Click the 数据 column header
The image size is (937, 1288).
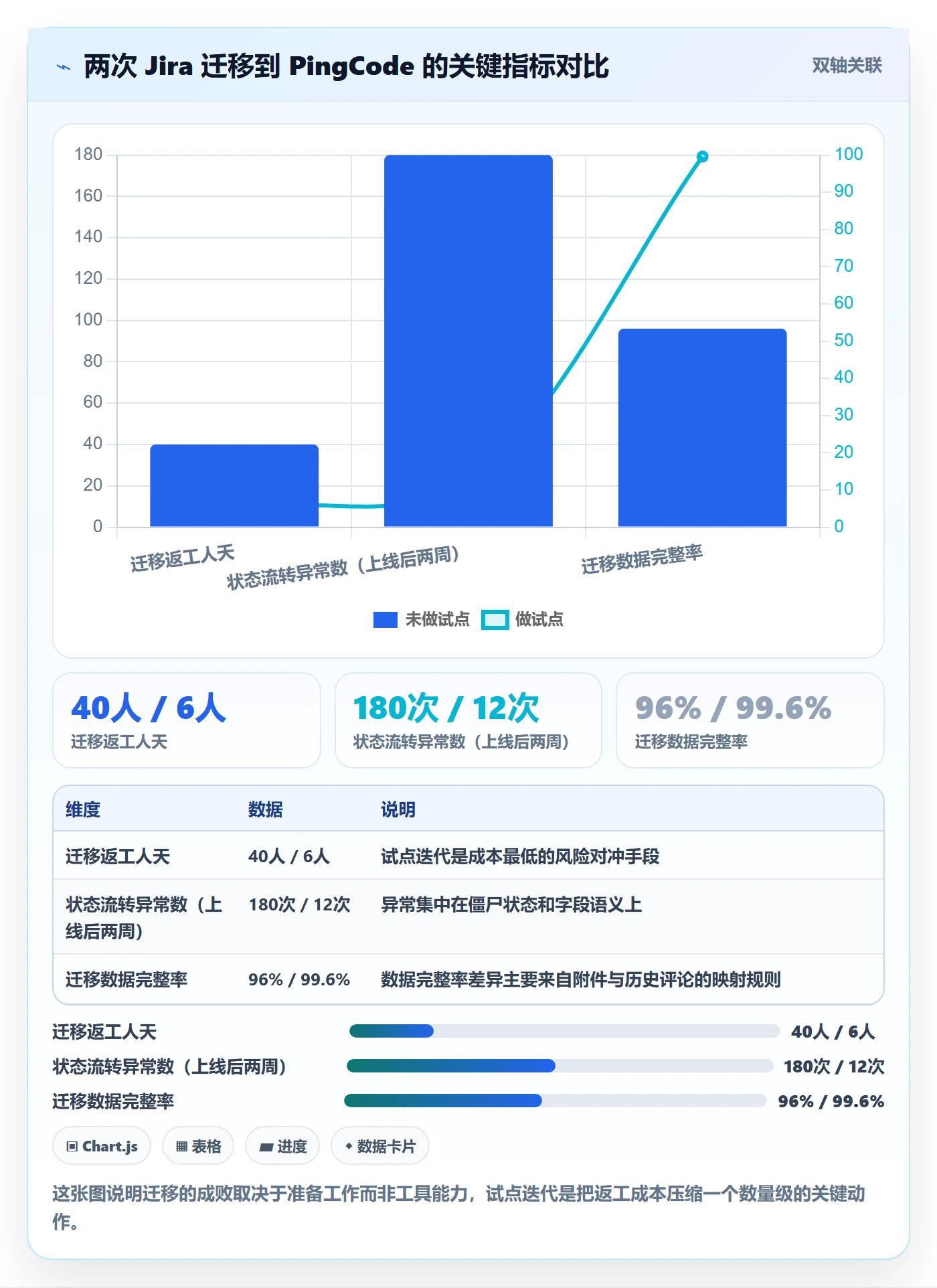[x=265, y=809]
